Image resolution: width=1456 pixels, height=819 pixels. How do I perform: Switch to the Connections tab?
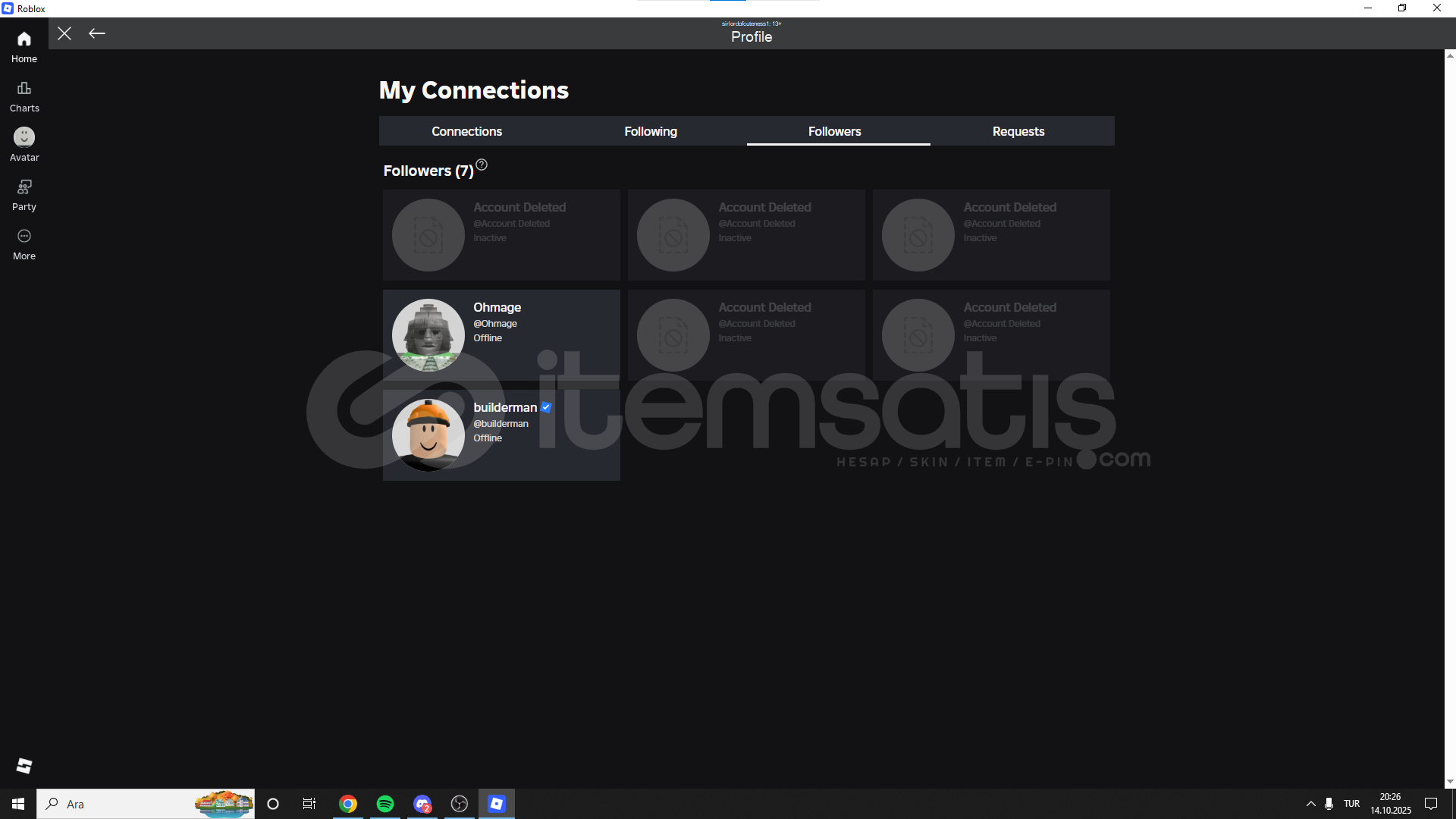tap(466, 131)
